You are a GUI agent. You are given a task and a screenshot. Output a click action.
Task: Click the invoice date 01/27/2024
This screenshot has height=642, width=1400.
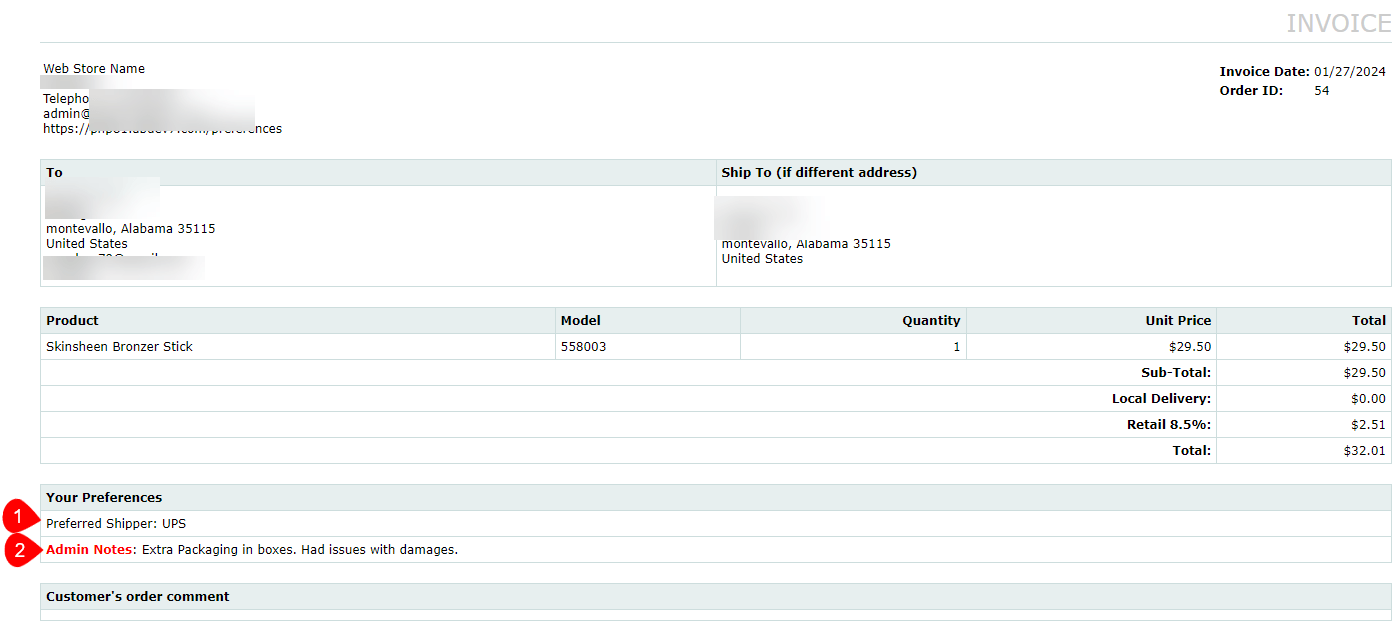(1350, 71)
